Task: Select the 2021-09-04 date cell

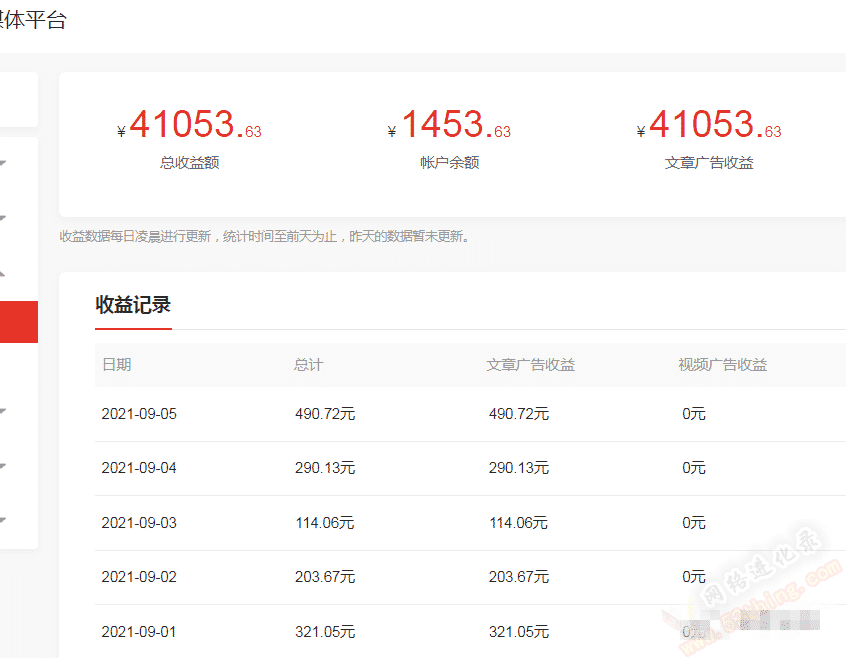Action: (x=139, y=468)
